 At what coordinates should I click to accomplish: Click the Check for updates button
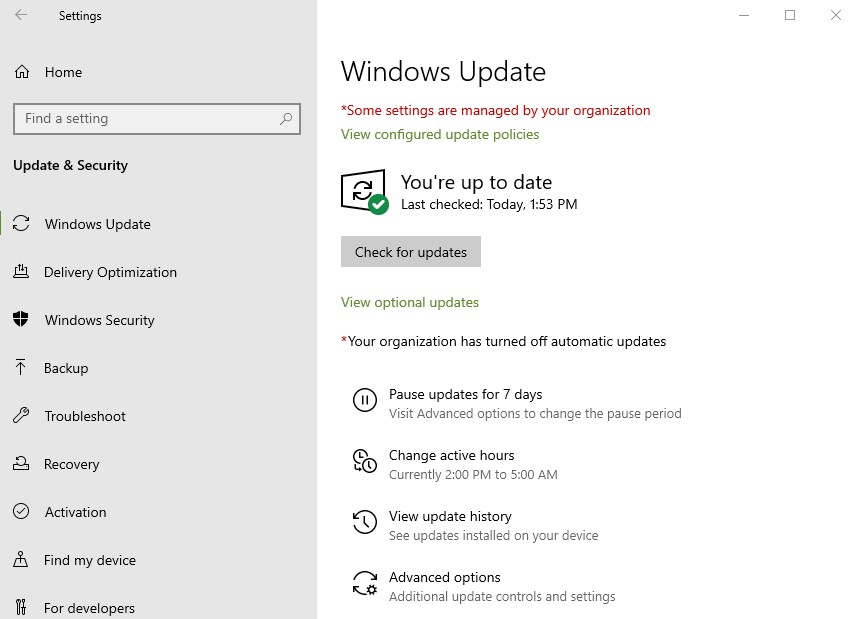coord(411,252)
